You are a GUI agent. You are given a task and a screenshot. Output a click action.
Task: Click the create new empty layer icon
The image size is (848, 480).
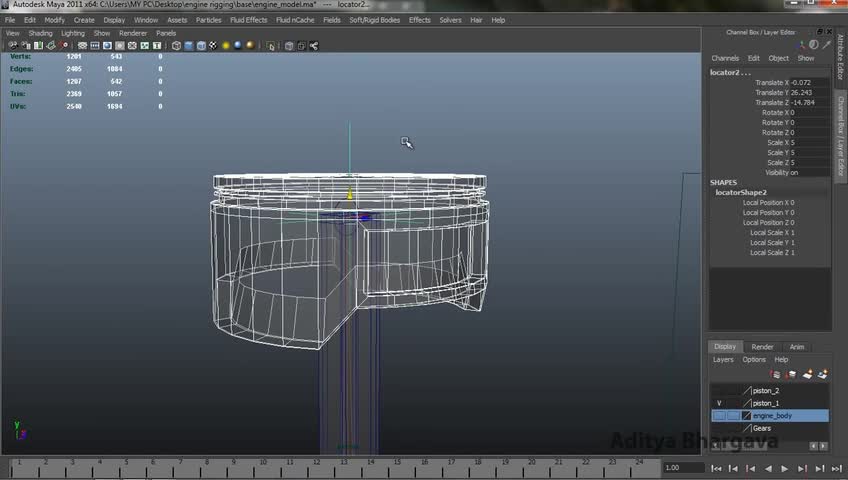coord(807,374)
